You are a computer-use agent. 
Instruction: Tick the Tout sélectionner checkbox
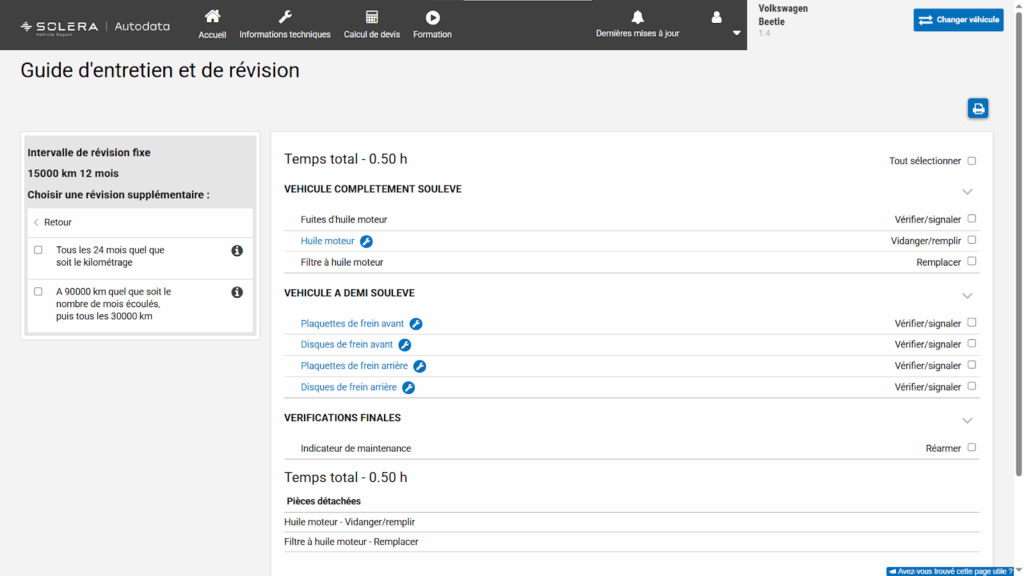coord(972,161)
